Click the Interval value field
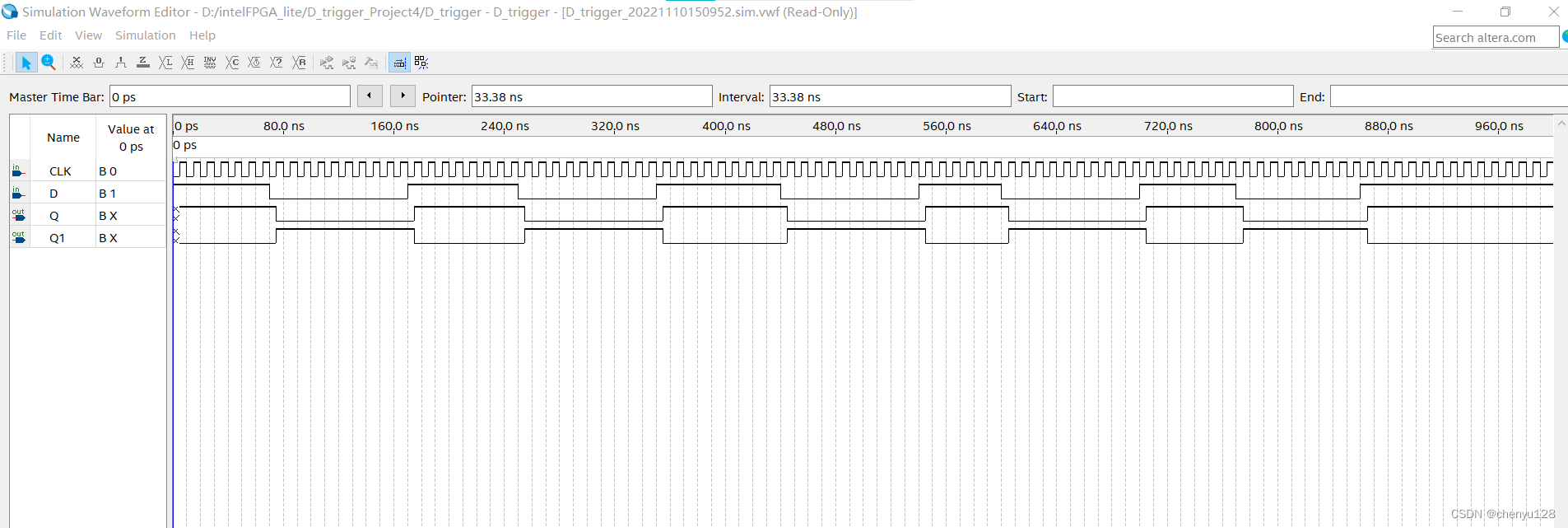The width and height of the screenshot is (1568, 528). (x=890, y=96)
